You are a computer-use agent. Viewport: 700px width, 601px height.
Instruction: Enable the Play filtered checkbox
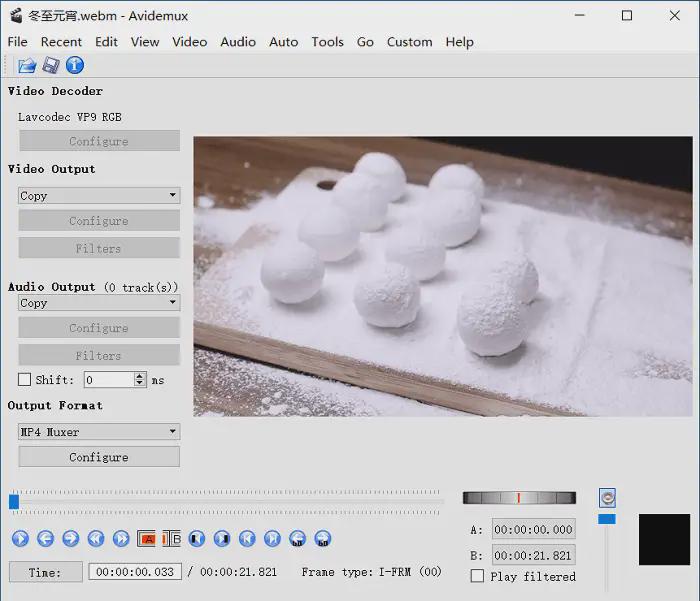477,576
